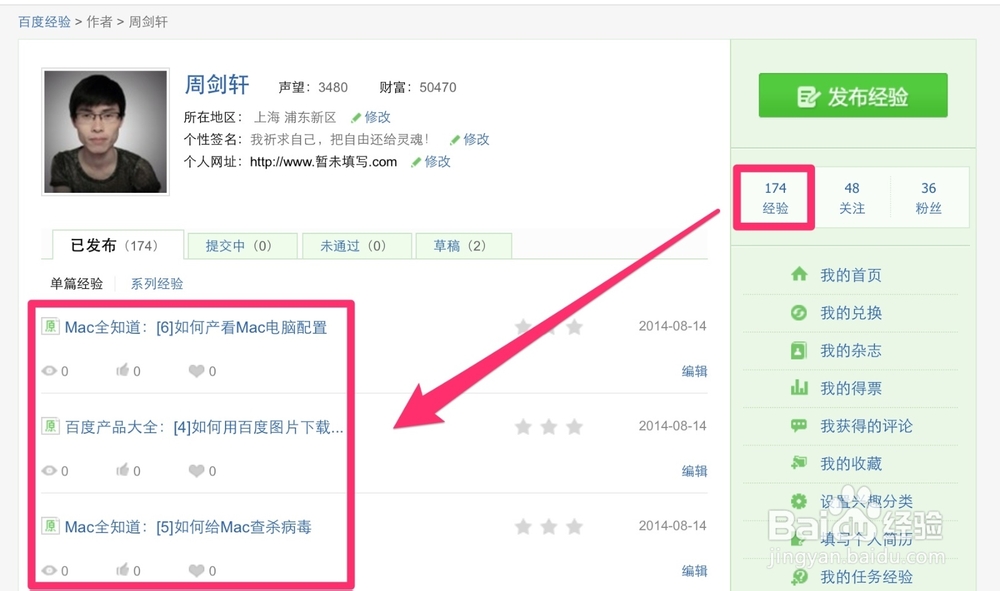Open article 如何给Mac查杀病毒
The width and height of the screenshot is (1000, 591).
point(188,527)
